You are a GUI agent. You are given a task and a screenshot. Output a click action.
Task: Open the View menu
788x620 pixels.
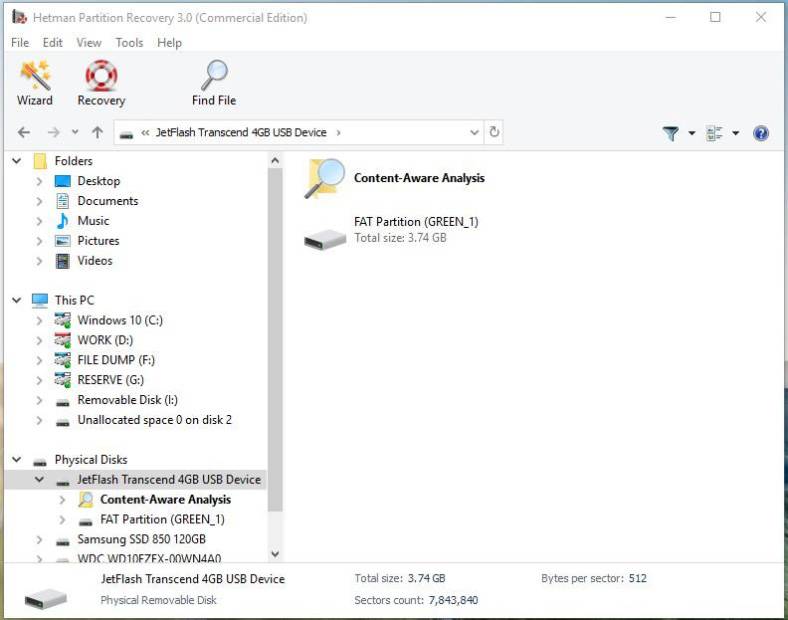click(89, 43)
